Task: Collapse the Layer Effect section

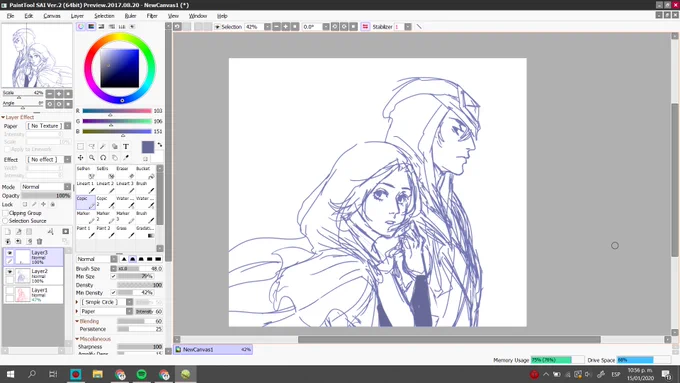Action: (3, 117)
